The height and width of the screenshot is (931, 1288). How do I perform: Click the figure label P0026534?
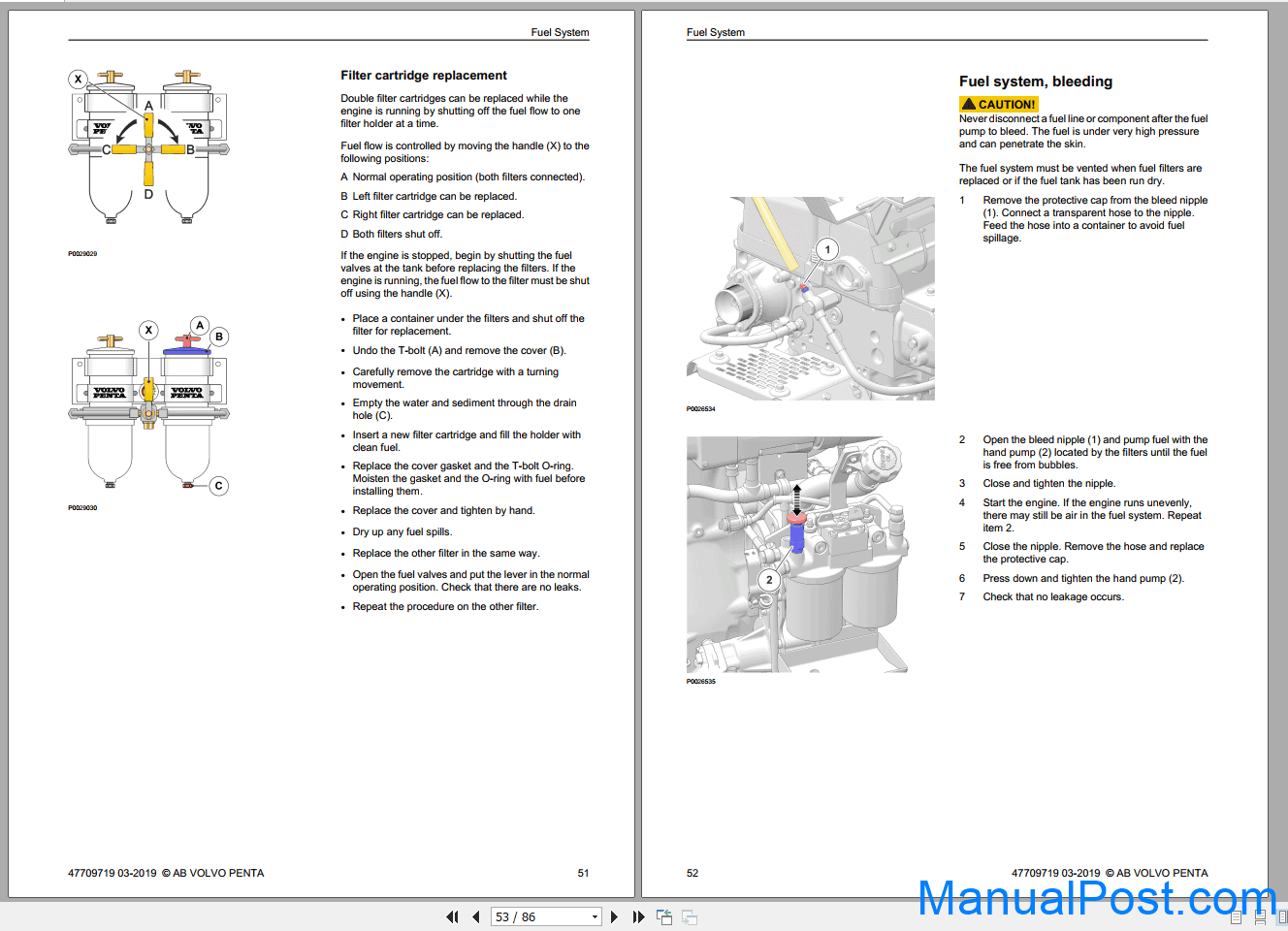(x=701, y=409)
